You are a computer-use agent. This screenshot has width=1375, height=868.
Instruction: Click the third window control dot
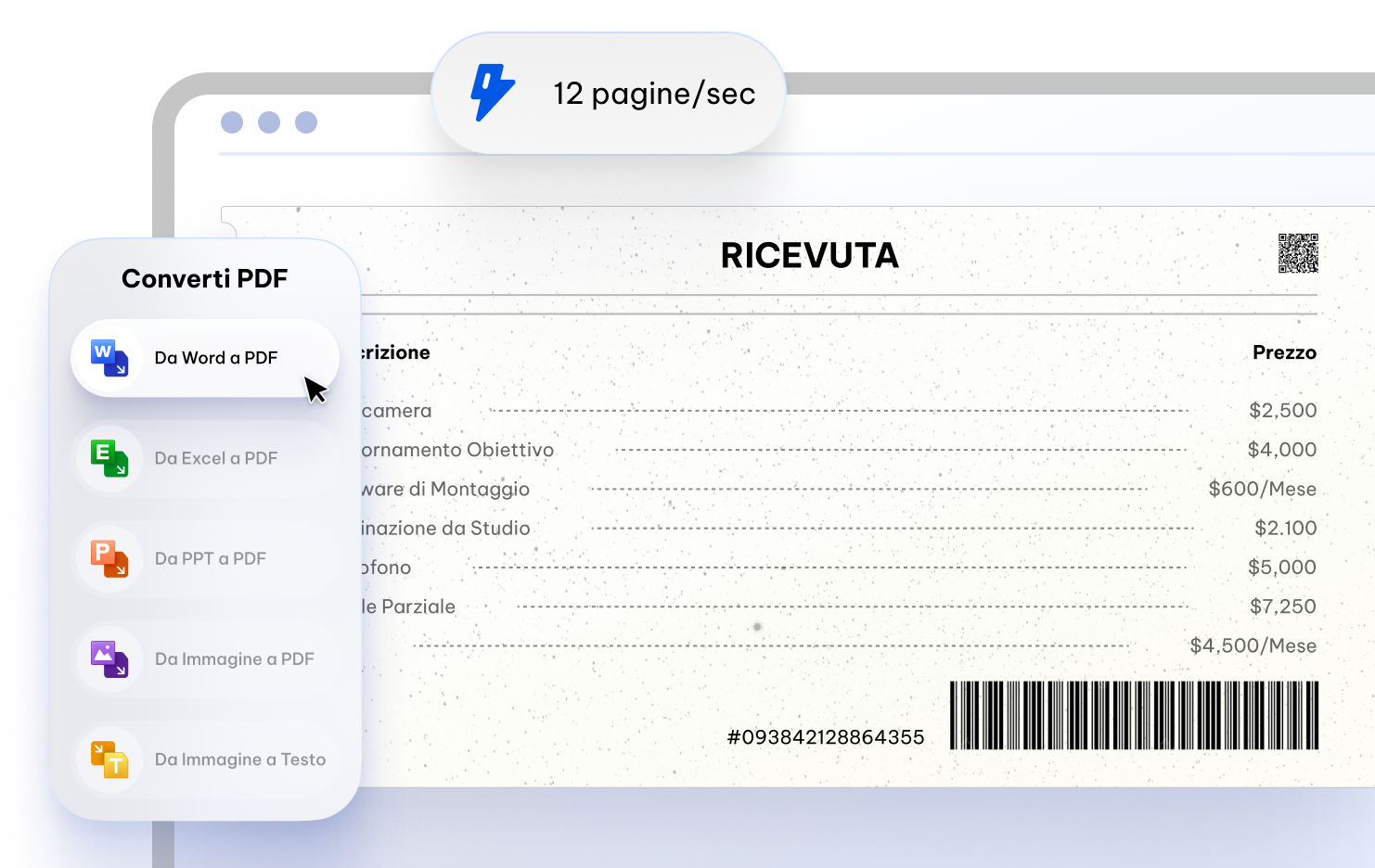[306, 122]
